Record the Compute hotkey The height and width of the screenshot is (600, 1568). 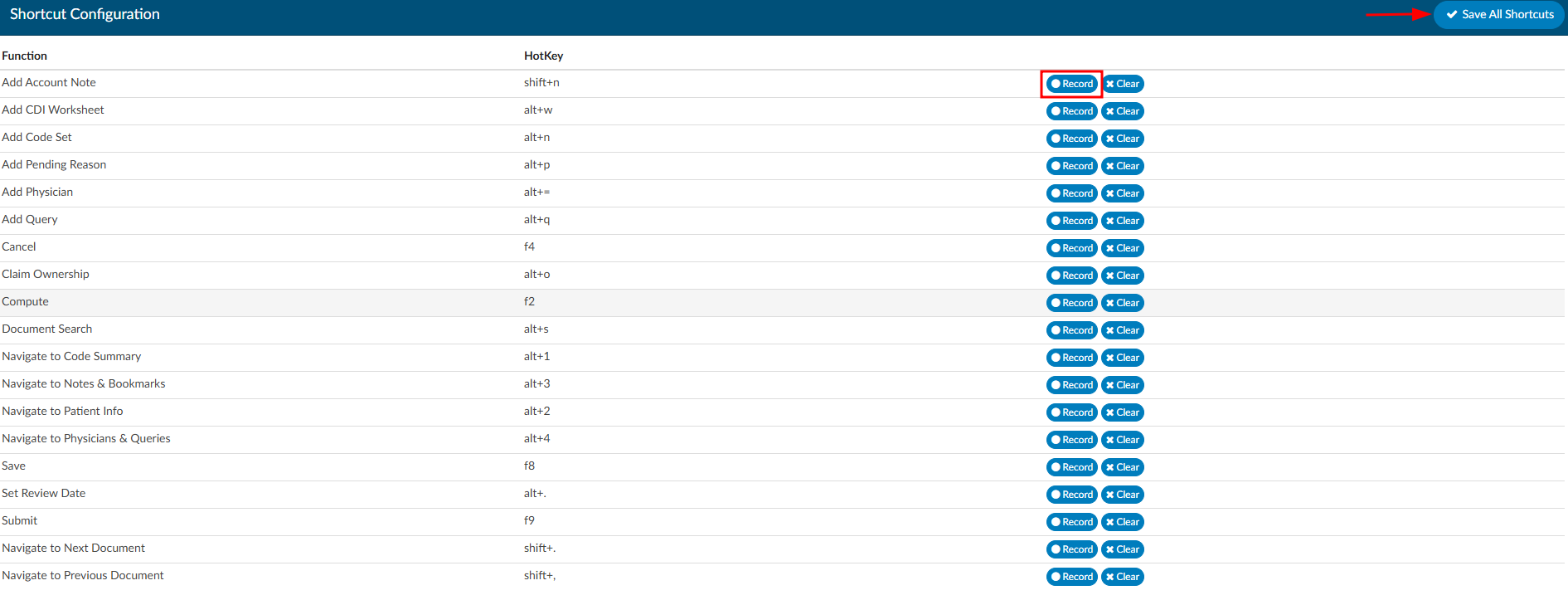click(x=1071, y=303)
